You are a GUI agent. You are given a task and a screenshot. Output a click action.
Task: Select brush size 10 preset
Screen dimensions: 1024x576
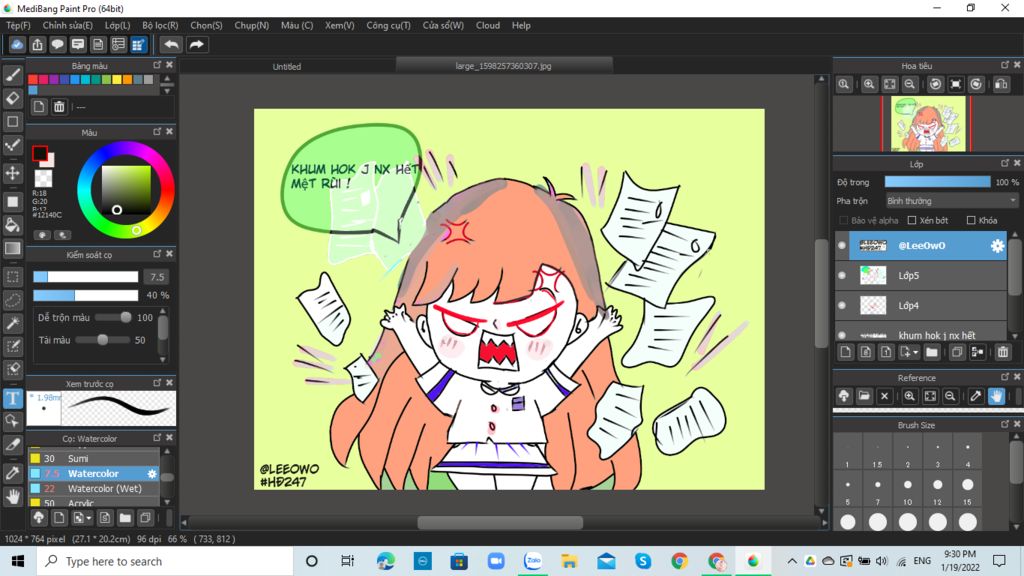(x=908, y=490)
